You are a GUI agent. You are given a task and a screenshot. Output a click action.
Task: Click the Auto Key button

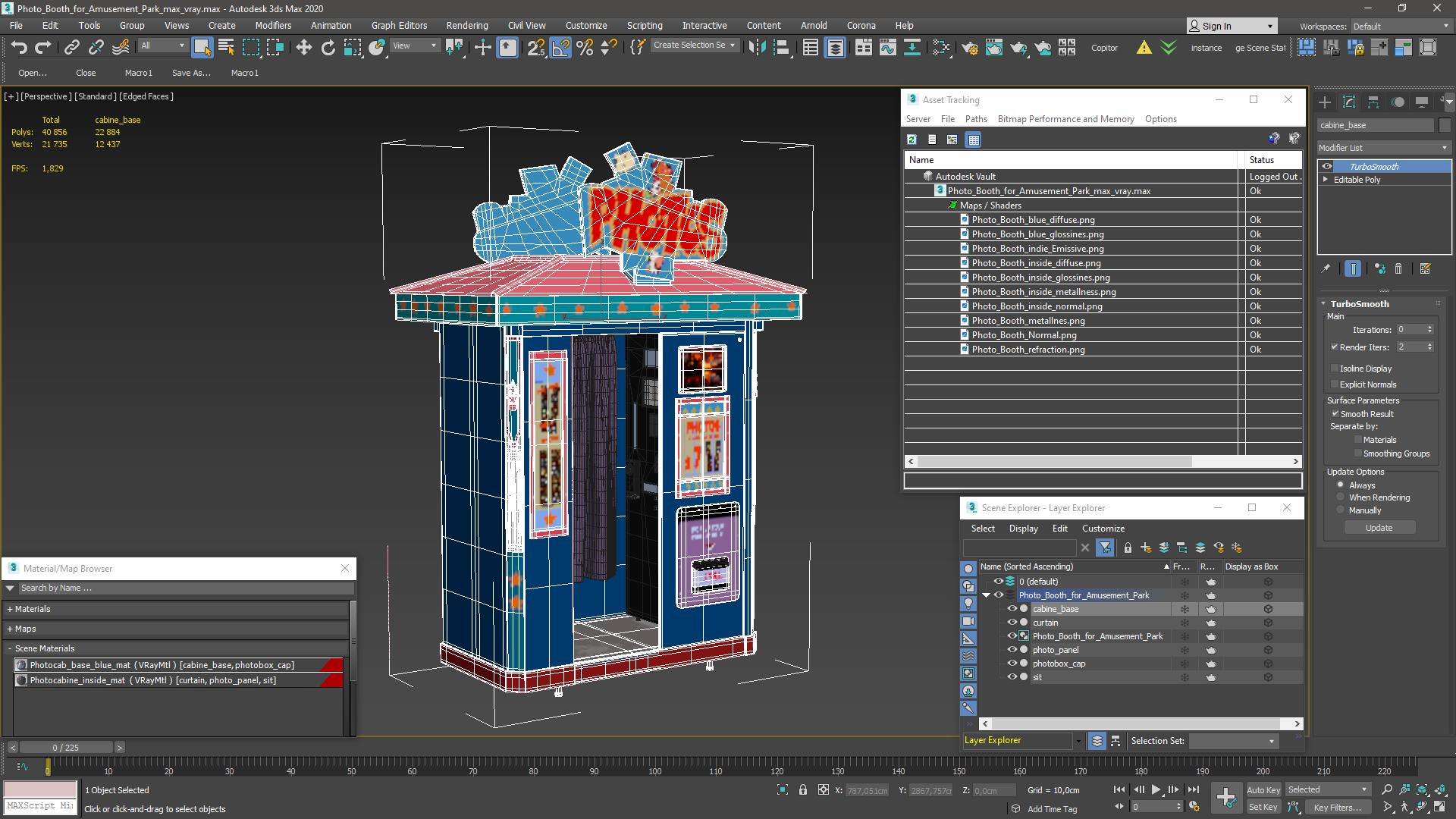coord(1263,789)
